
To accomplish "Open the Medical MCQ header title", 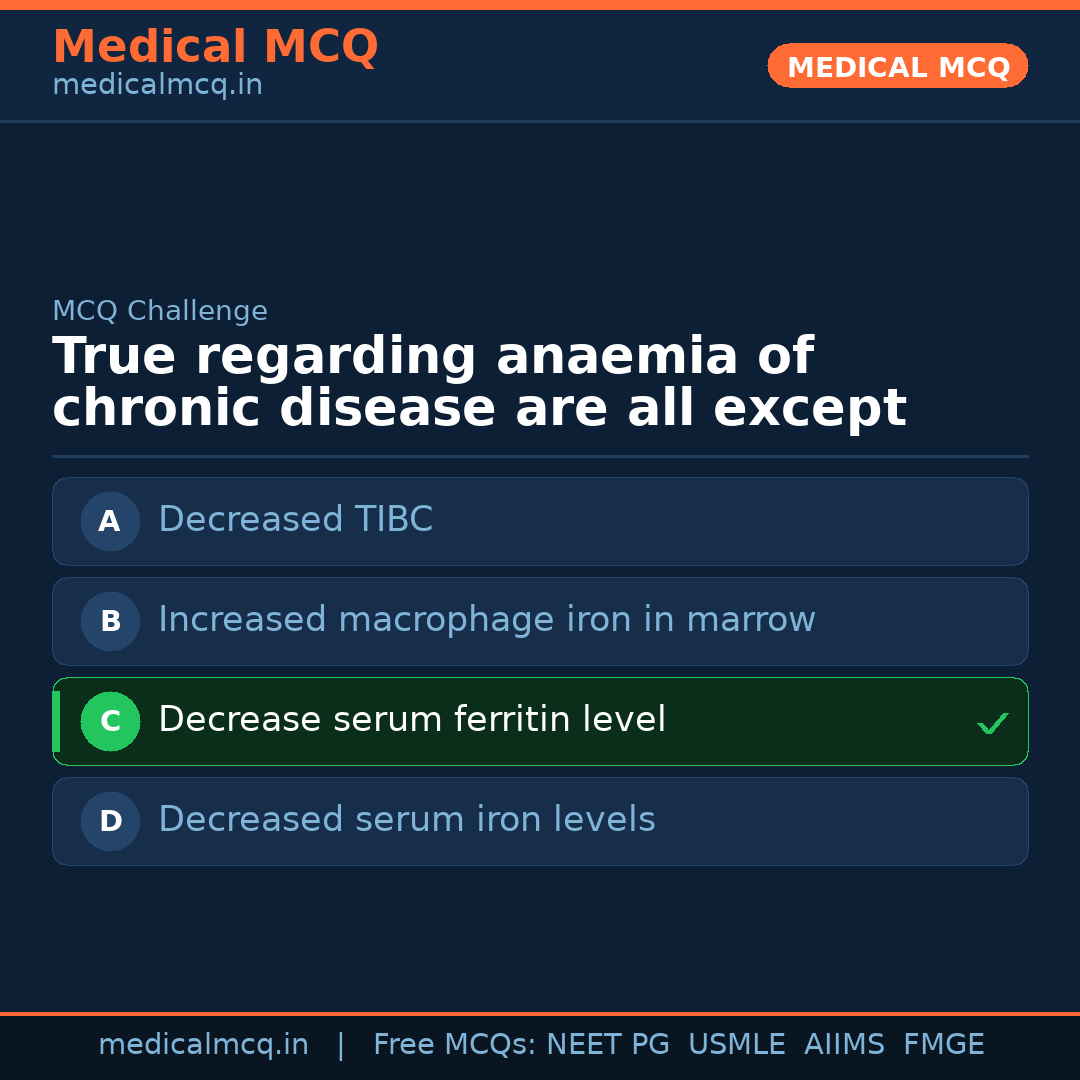I will pyautogui.click(x=215, y=47).
